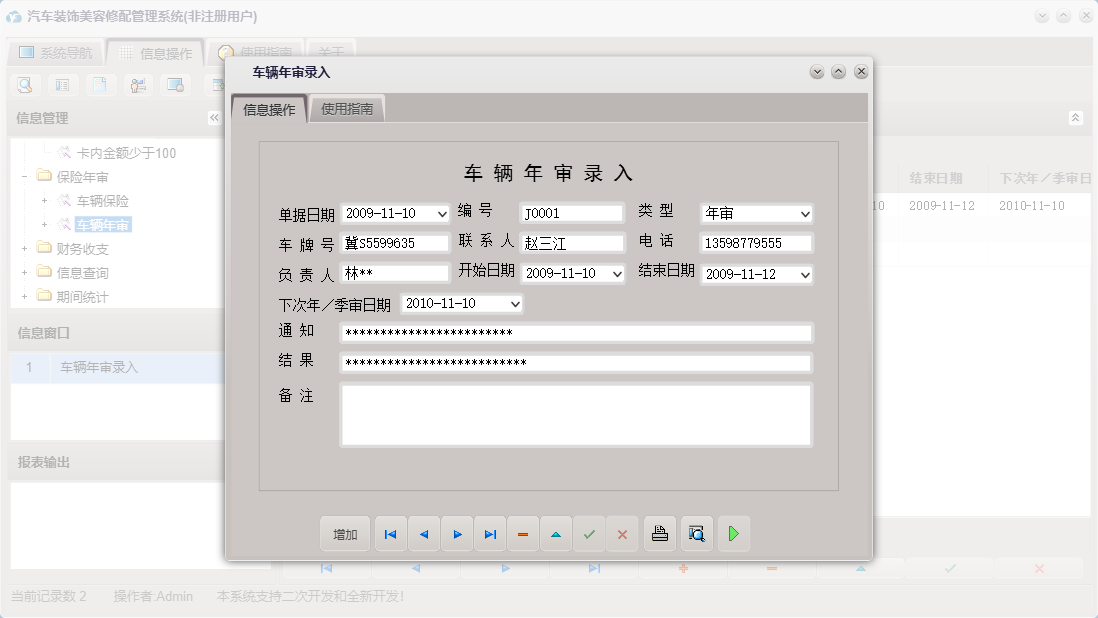1098x618 pixels.
Task: Delete current record with red minus icon
Action: [523, 533]
